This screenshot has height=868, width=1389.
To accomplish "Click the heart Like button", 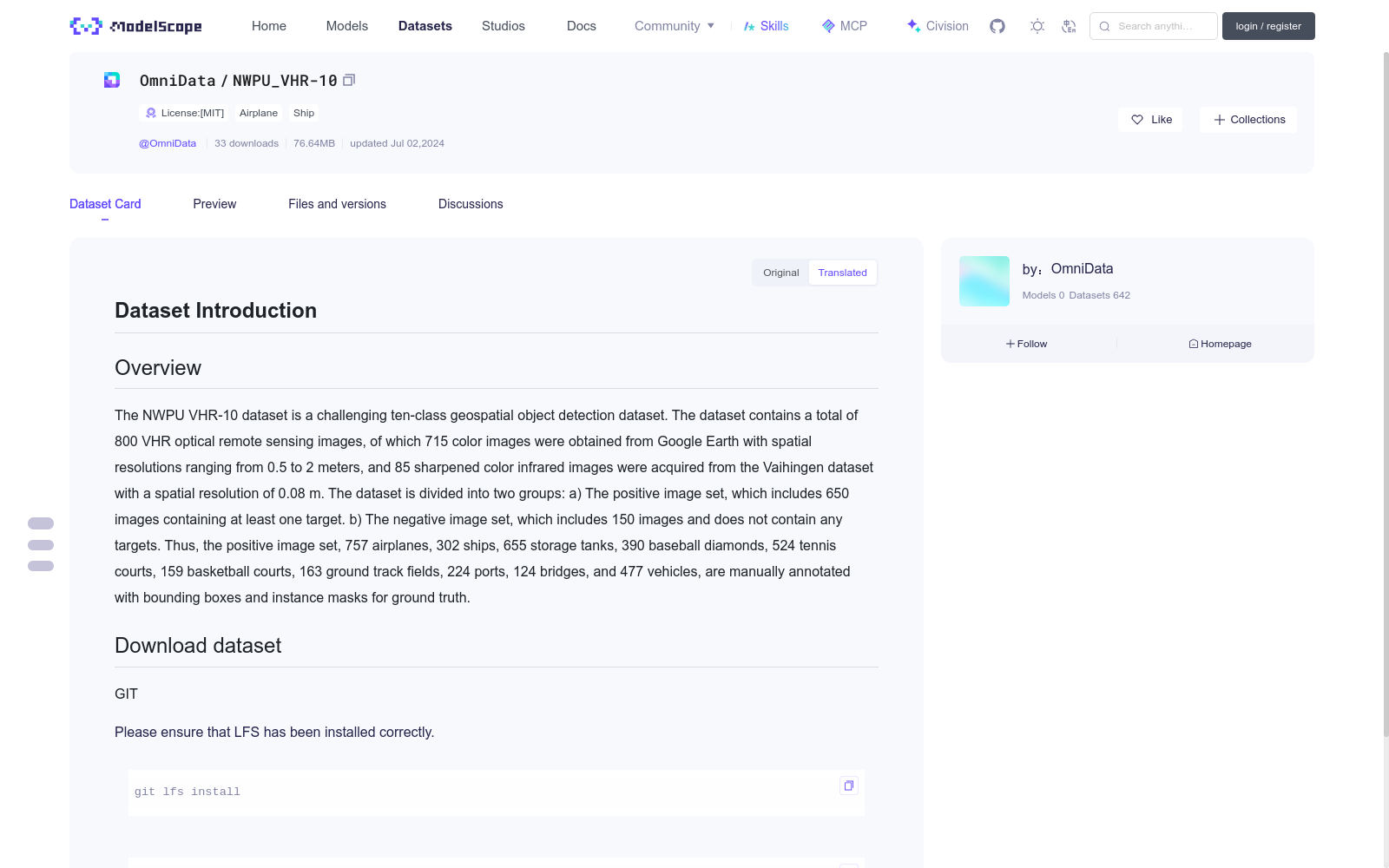I will [x=1150, y=120].
